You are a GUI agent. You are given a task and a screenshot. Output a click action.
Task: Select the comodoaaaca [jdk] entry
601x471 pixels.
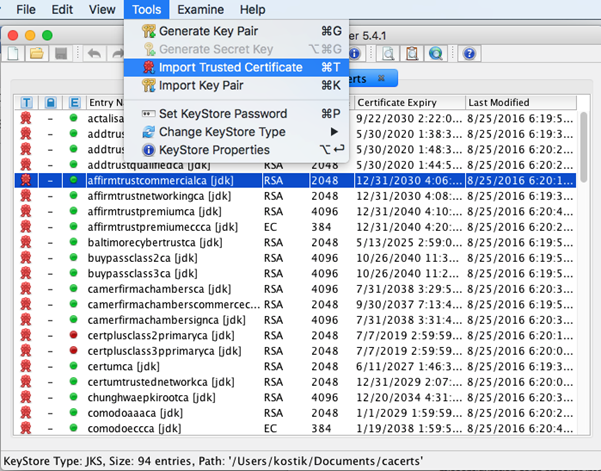click(295, 413)
